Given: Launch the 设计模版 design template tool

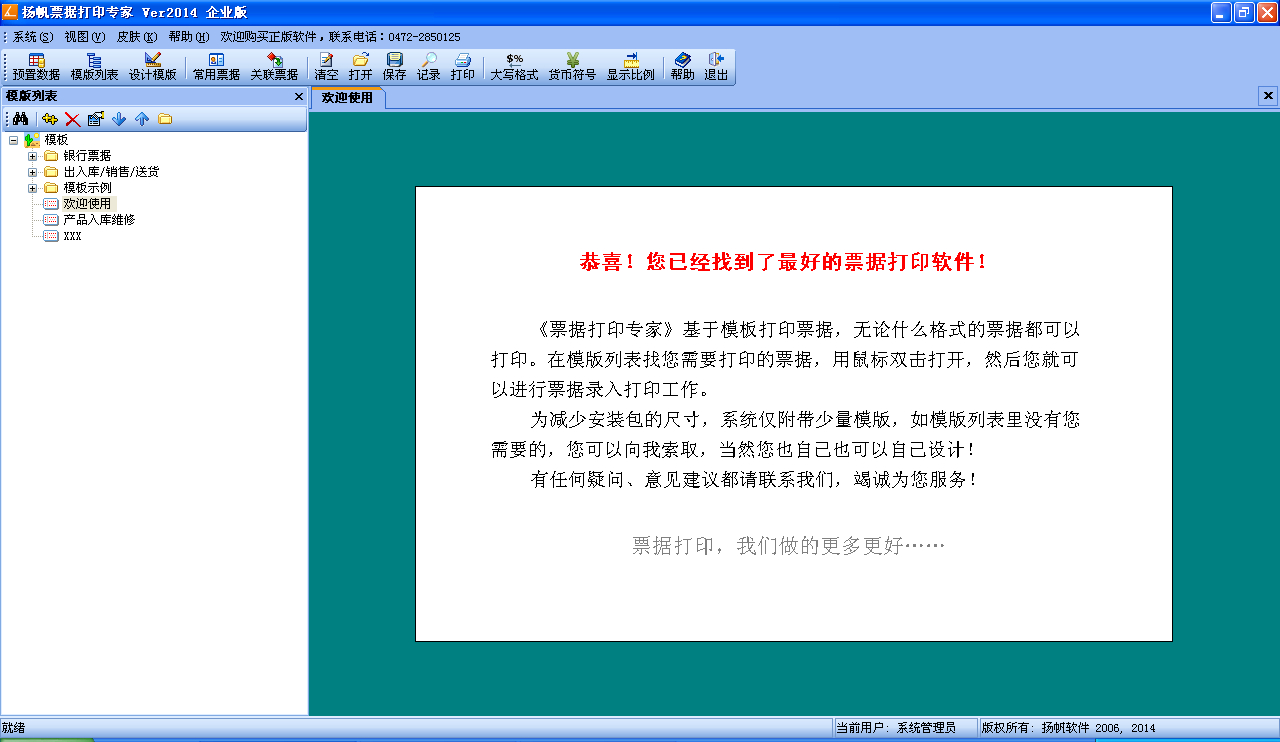Looking at the screenshot, I should (x=152, y=67).
